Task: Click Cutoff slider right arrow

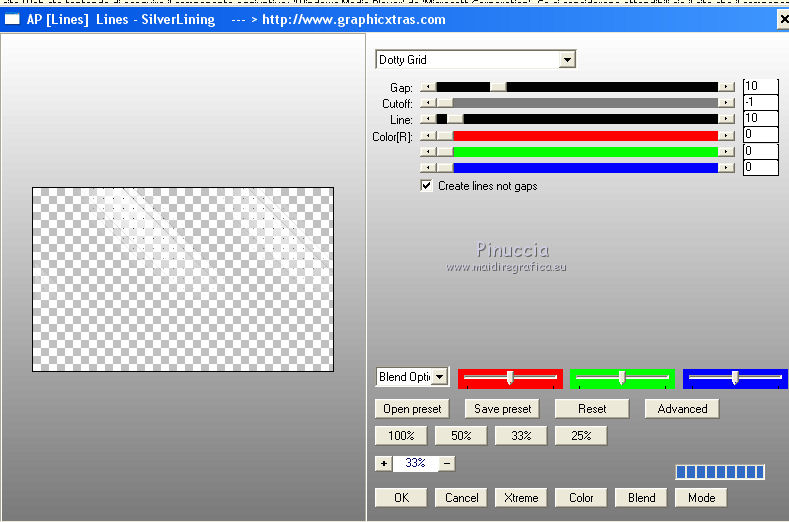Action: 726,103
